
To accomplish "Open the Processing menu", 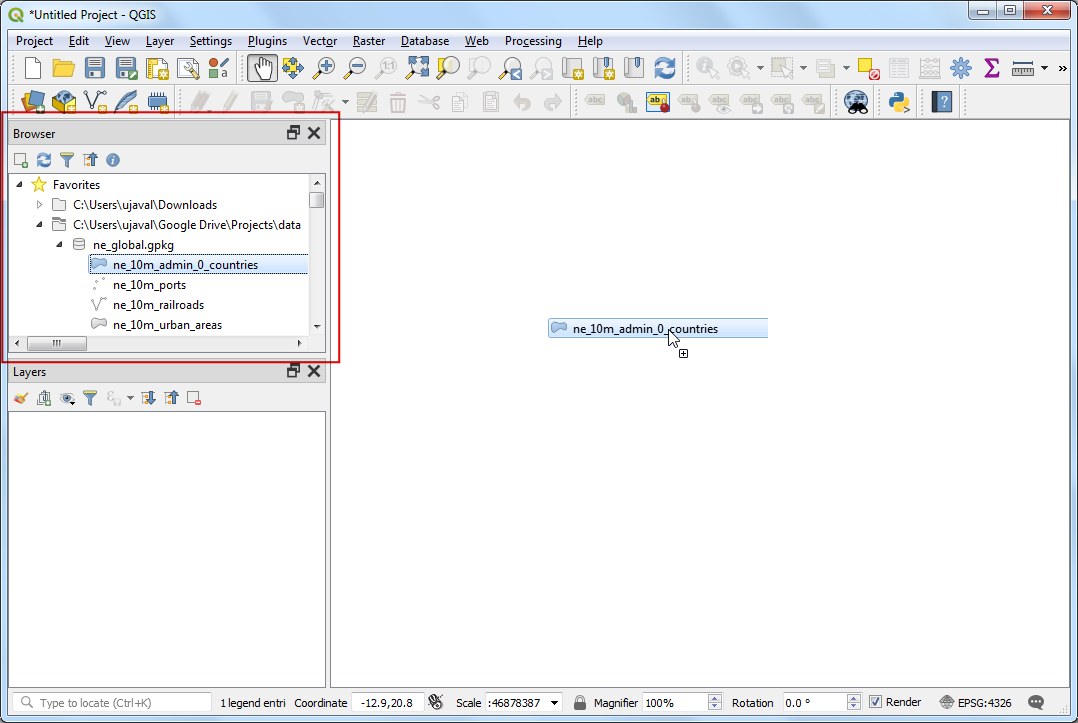I will (x=533, y=41).
